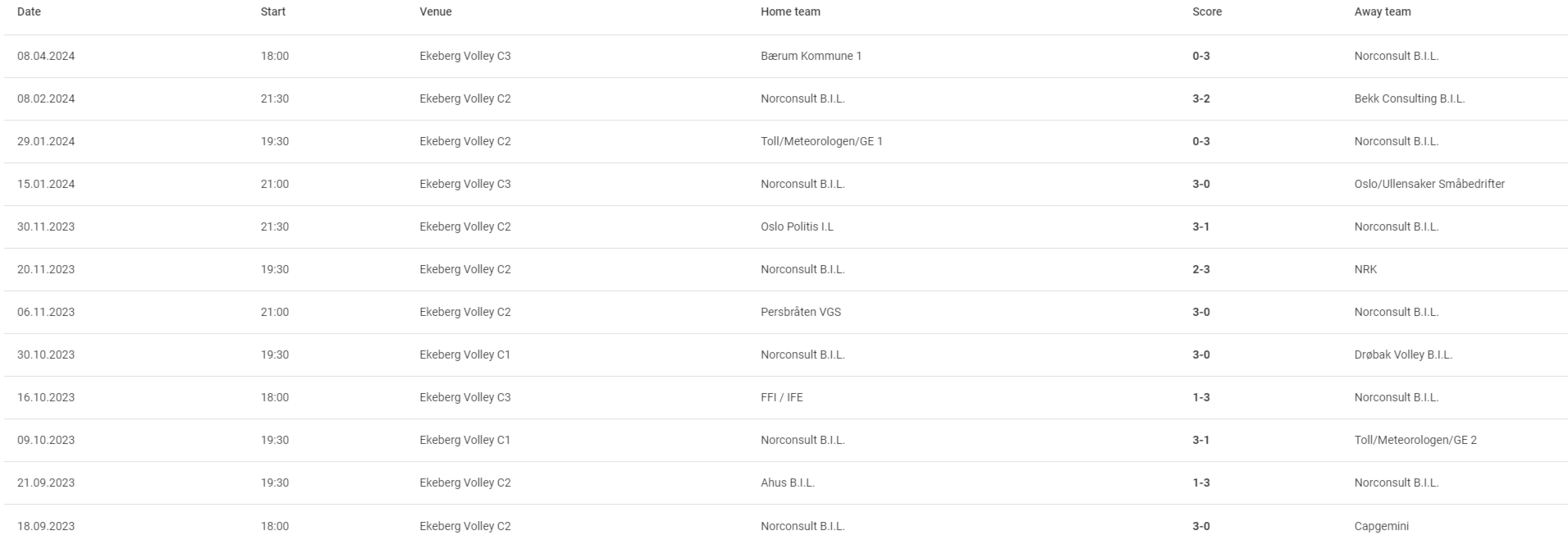This screenshot has height=549, width=1568.
Task: Select the Score column header
Action: click(x=1207, y=11)
